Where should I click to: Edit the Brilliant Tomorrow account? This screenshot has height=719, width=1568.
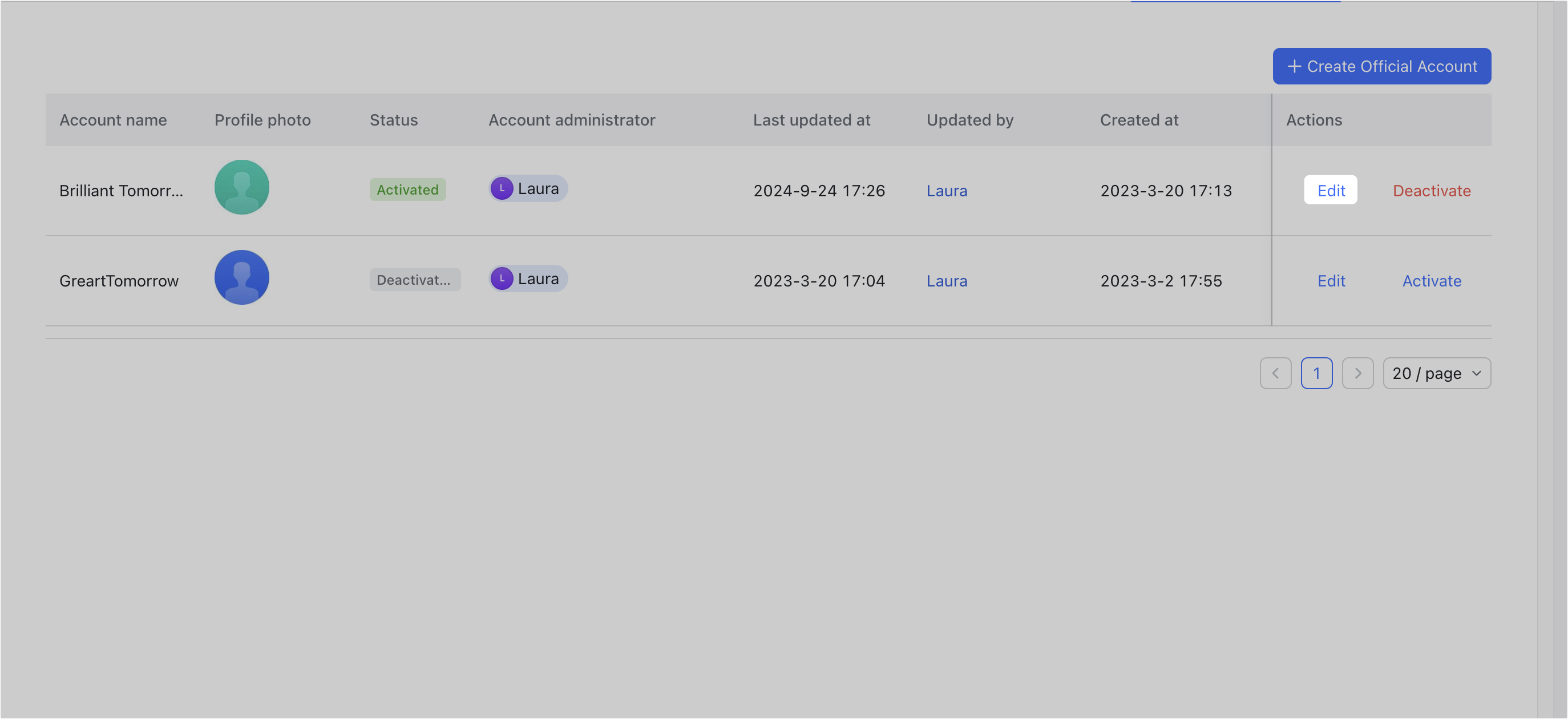click(x=1331, y=190)
